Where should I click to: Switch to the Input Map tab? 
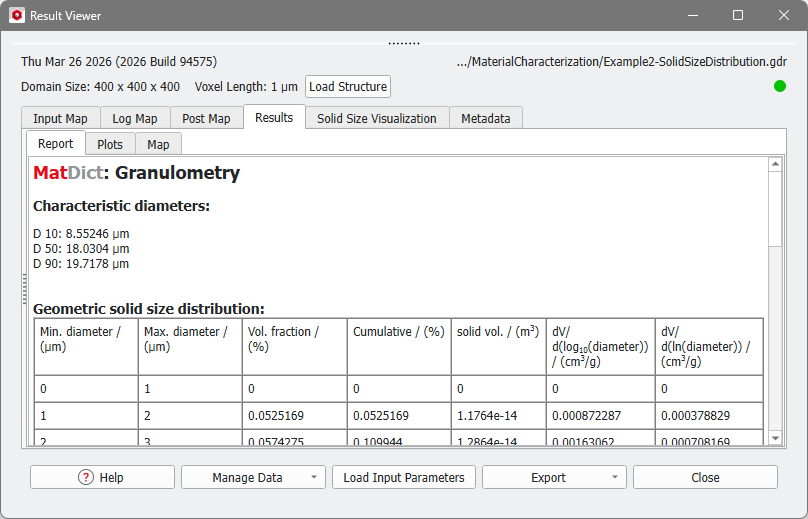pos(60,119)
